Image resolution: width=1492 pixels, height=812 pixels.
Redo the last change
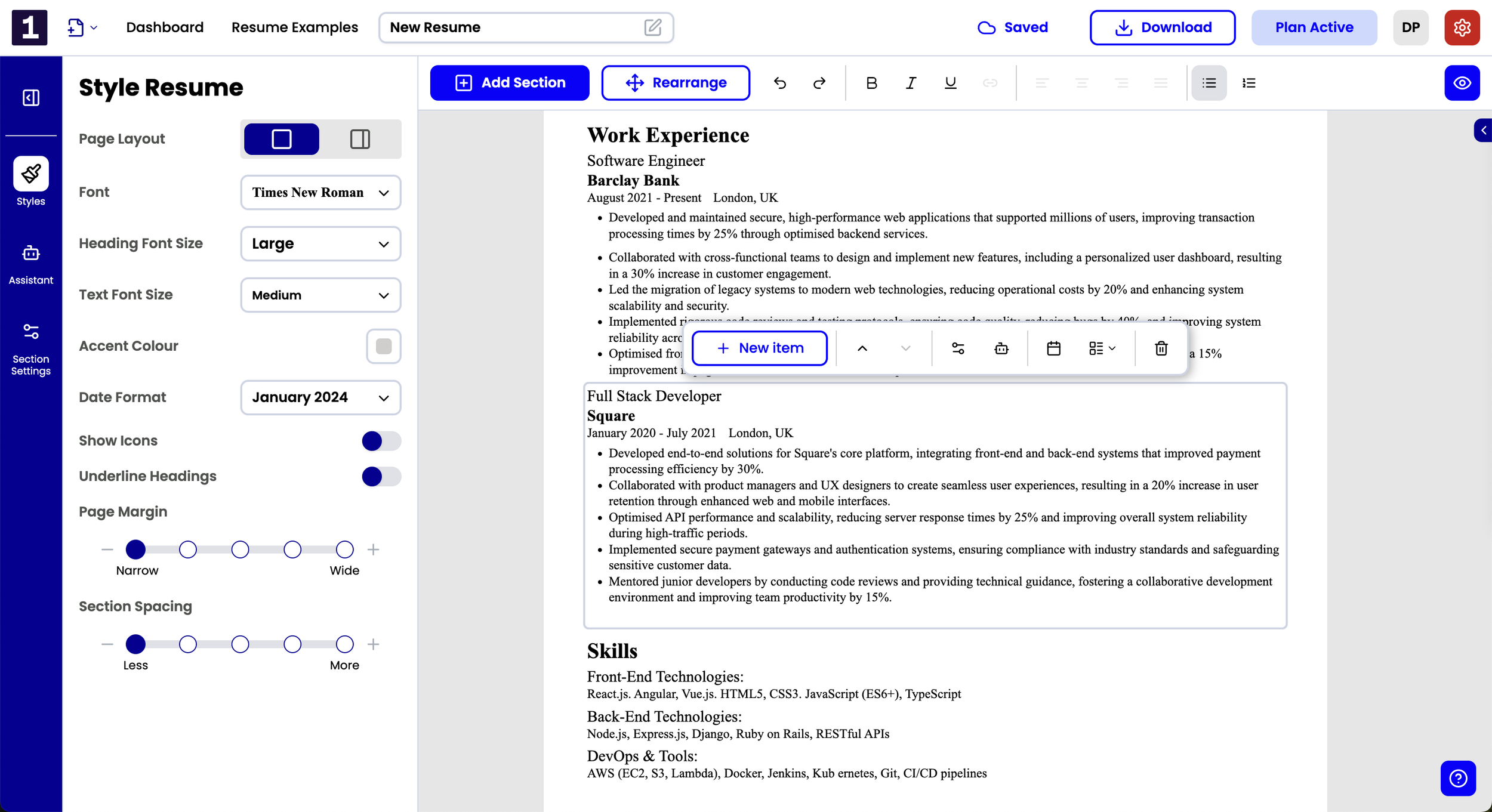tap(819, 83)
